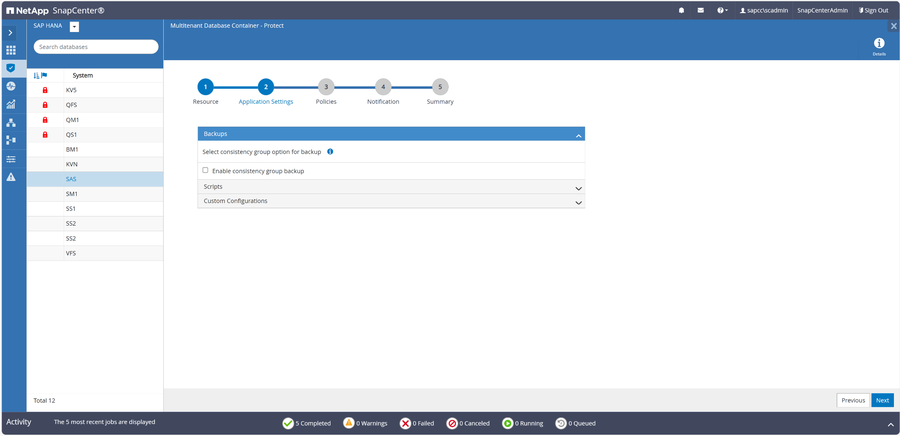Image resolution: width=900 pixels, height=436 pixels.
Task: Click the Total 12 count text
Action: pyautogui.click(x=45, y=400)
